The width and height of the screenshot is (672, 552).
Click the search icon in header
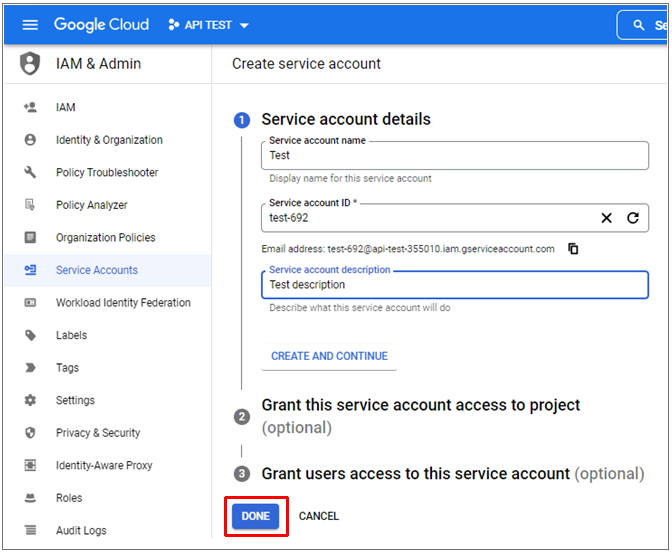coord(638,25)
